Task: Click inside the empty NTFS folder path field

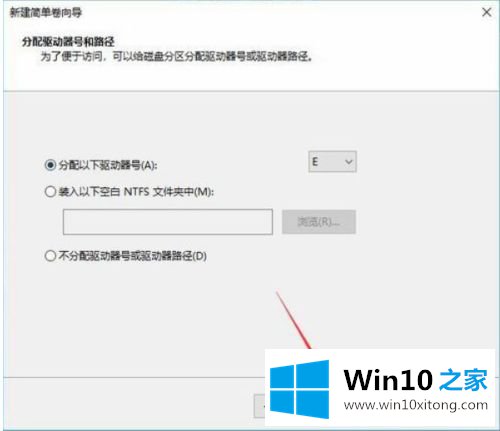Action: click(168, 222)
